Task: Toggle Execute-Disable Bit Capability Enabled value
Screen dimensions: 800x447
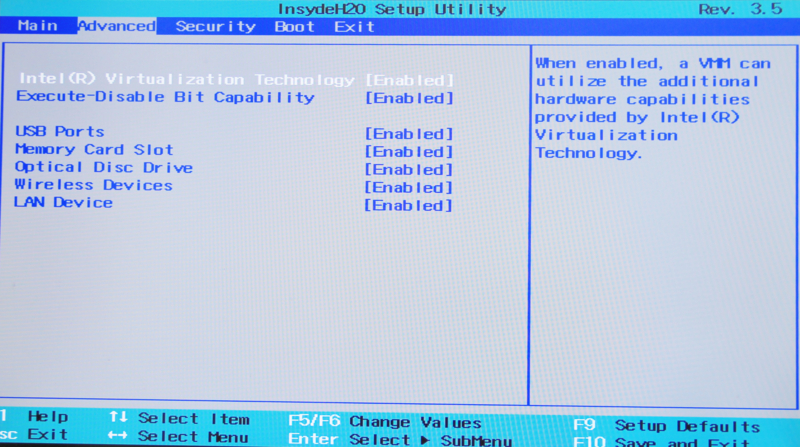Action: (x=409, y=98)
